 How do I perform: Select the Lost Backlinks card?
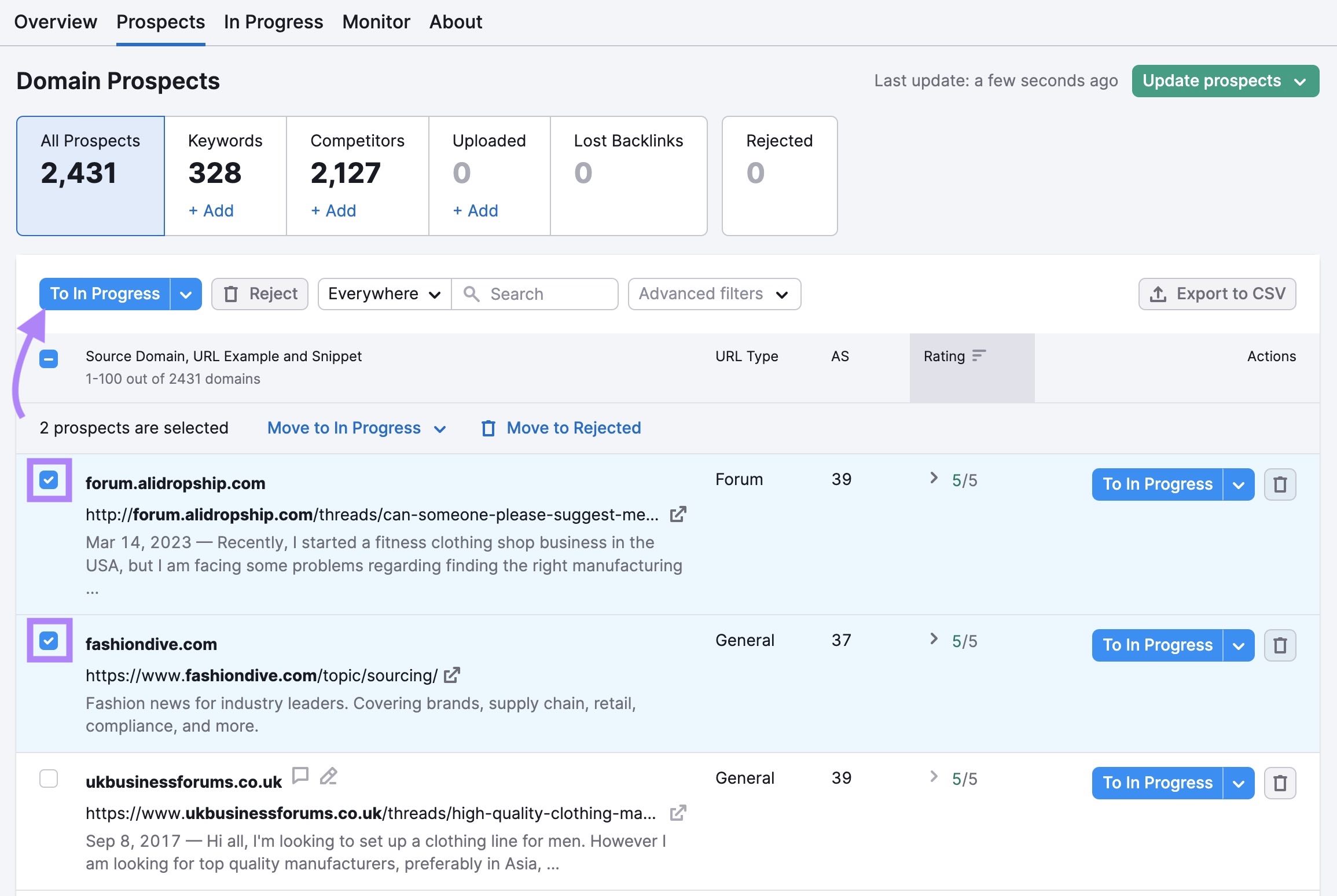tap(629, 176)
